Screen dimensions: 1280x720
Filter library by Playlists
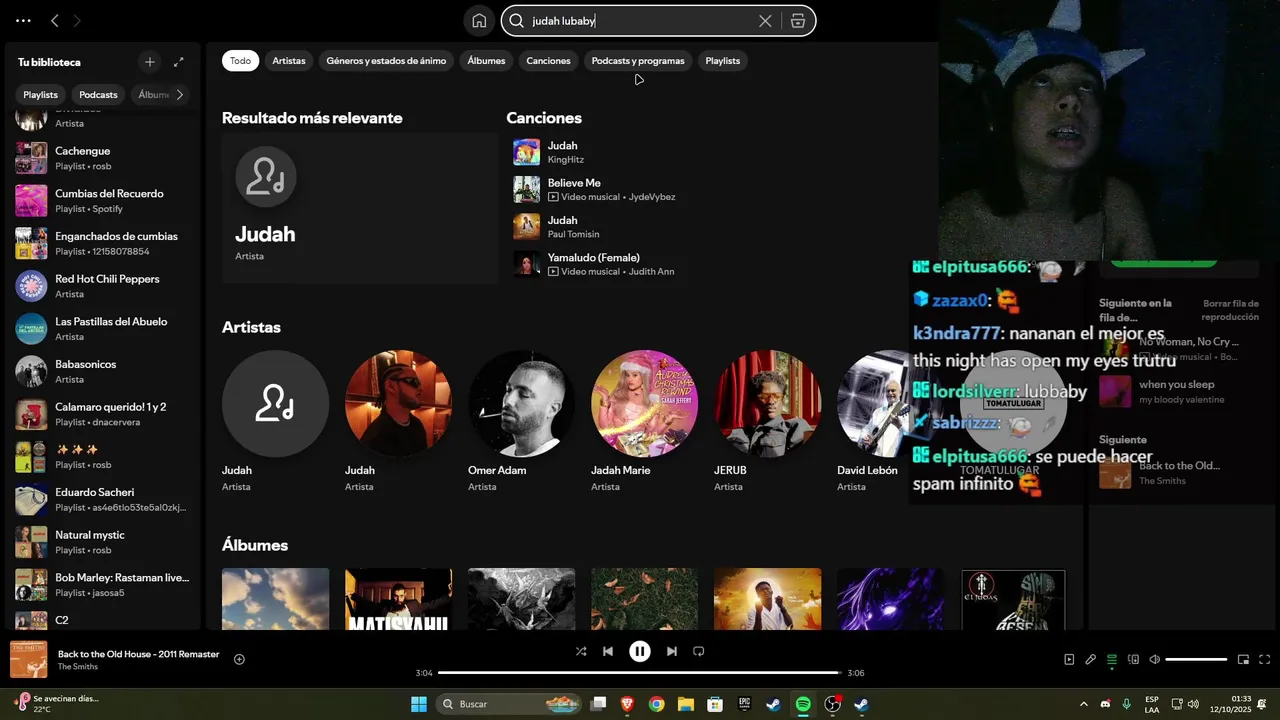coord(41,95)
